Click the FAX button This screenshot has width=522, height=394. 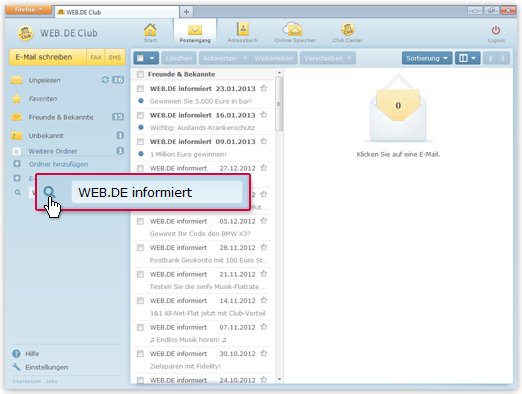coord(96,57)
